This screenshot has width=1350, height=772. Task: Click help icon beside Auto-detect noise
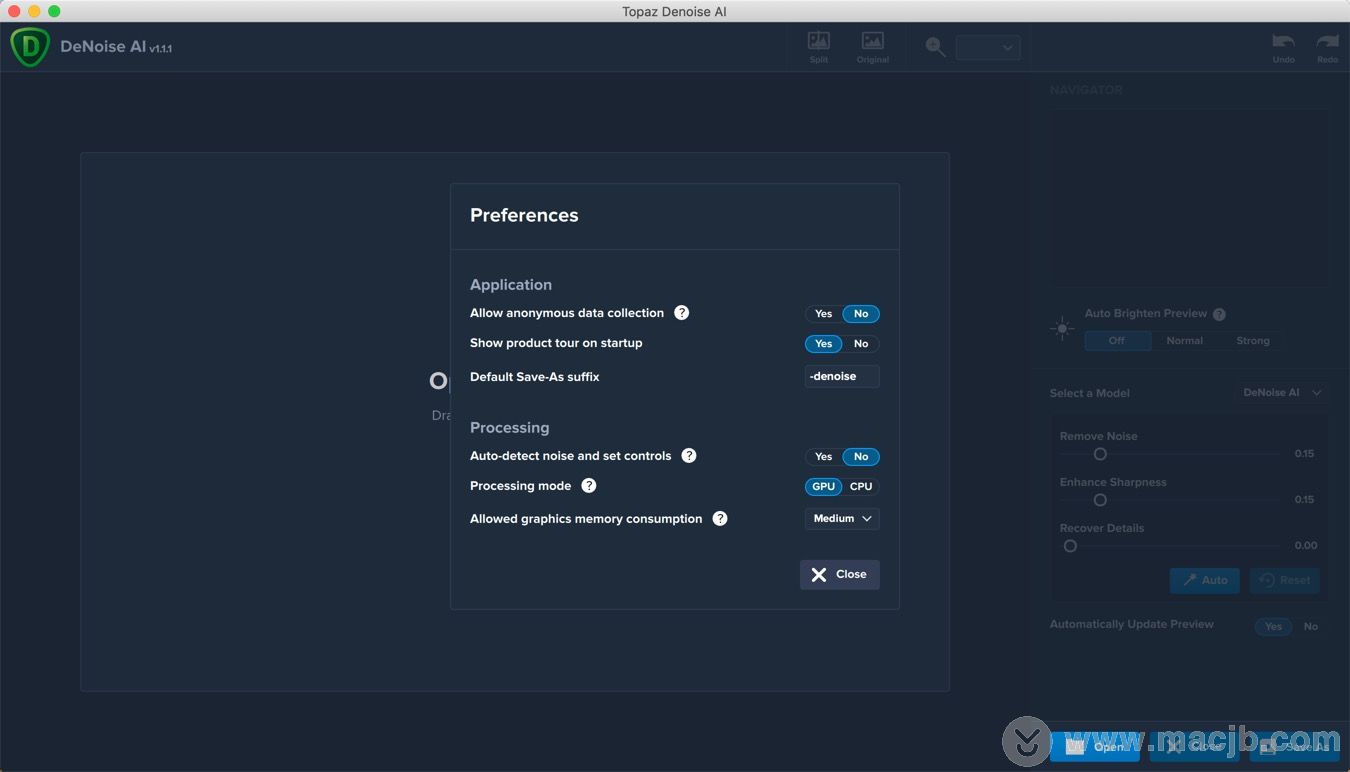coord(688,456)
